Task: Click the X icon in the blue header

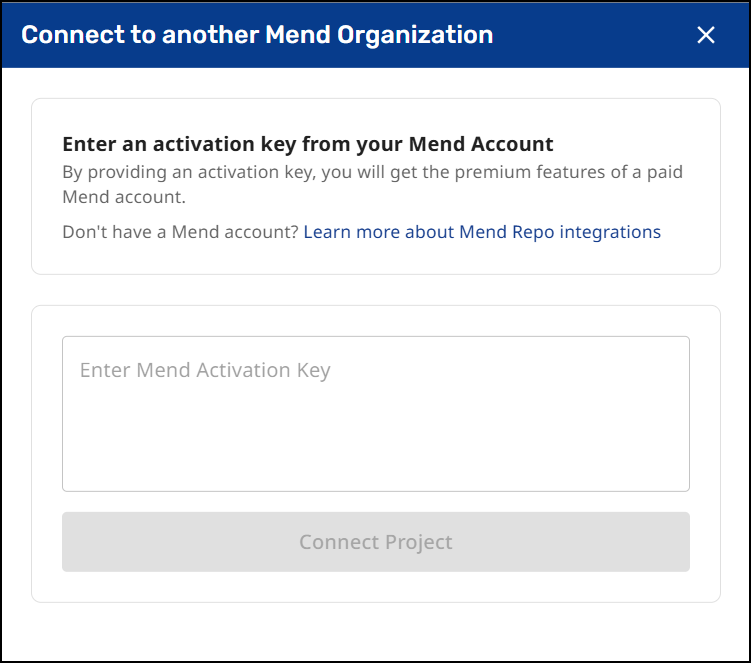Action: tap(706, 35)
